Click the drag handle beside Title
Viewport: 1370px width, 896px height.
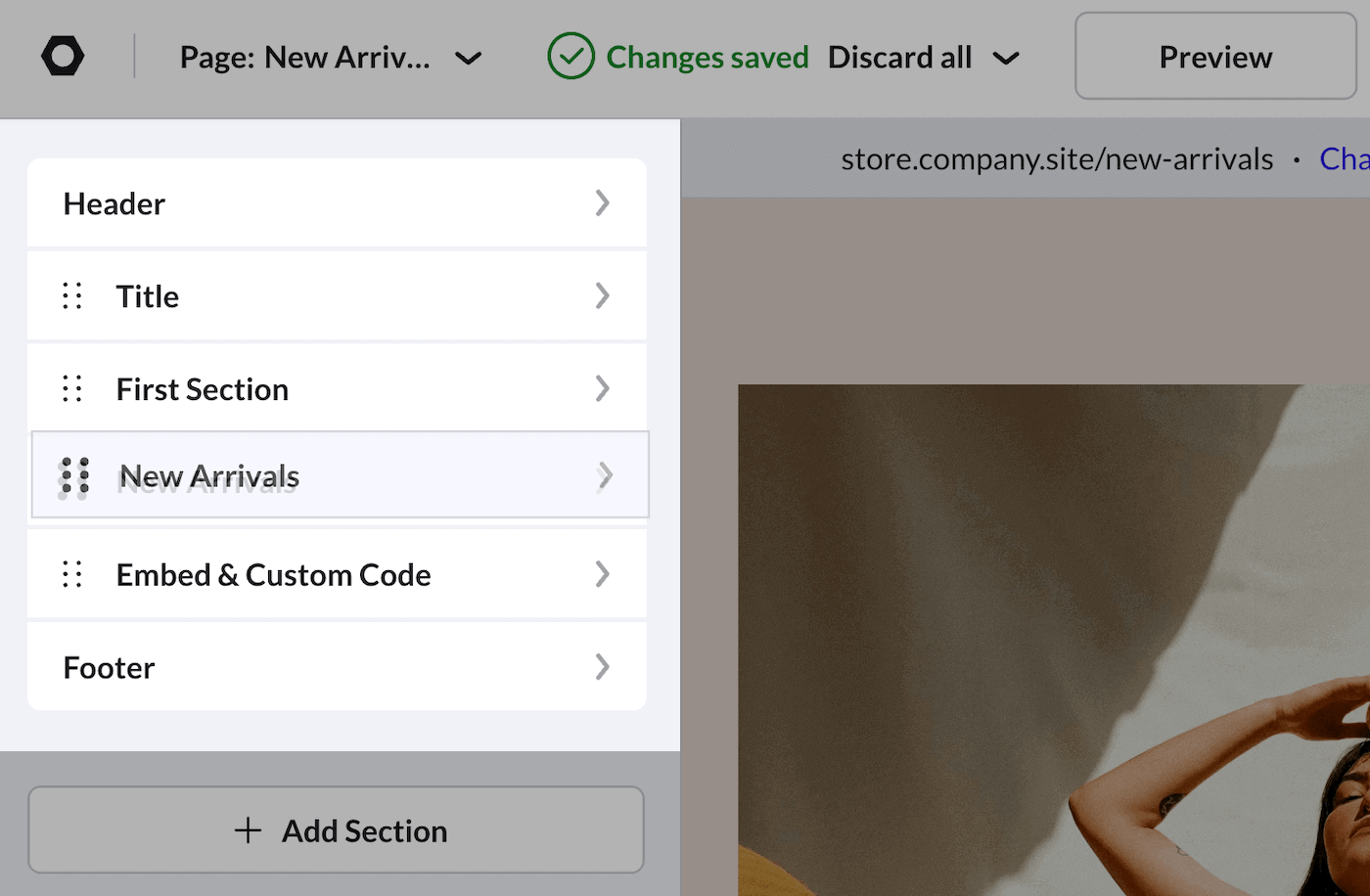[x=71, y=295]
